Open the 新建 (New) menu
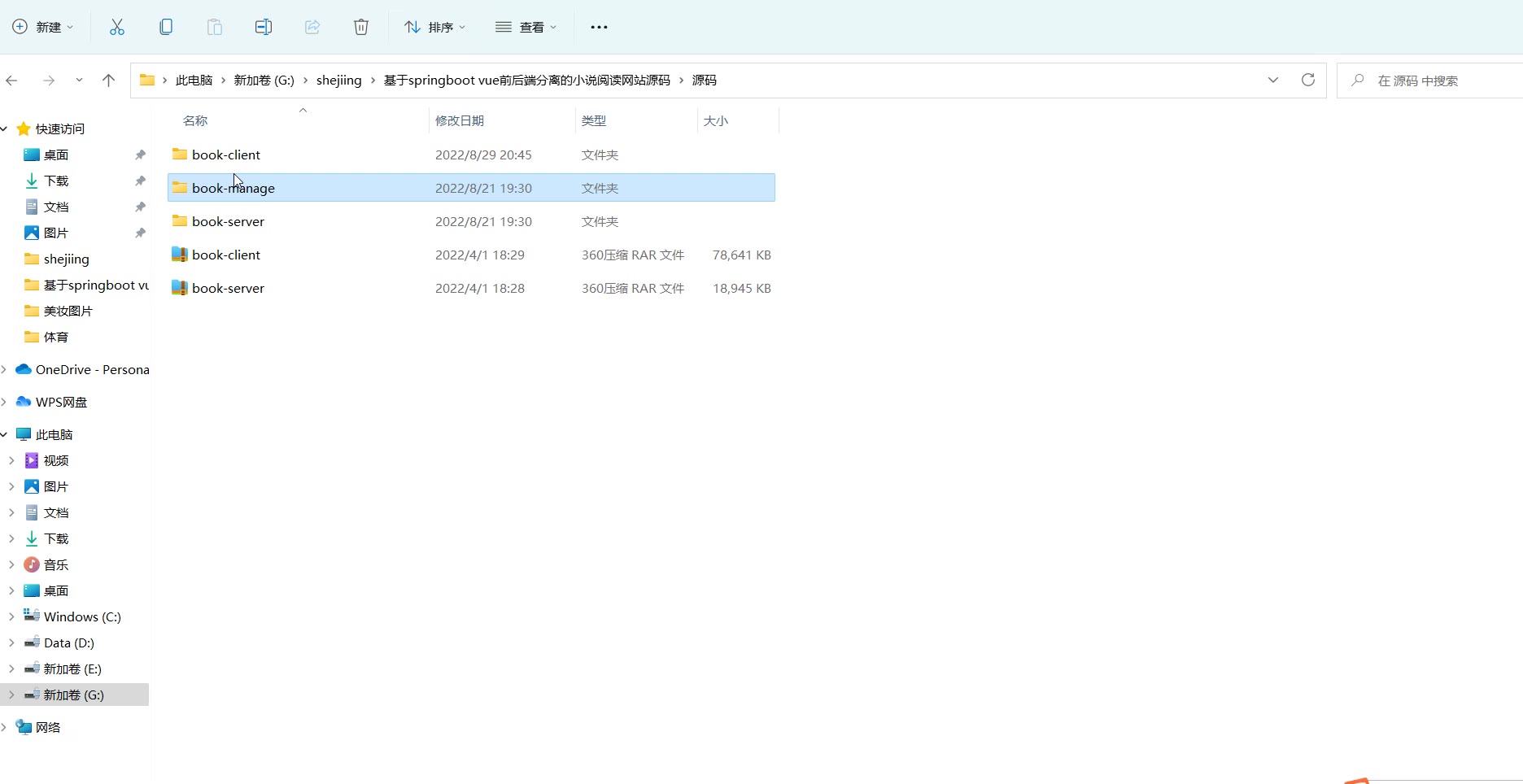The width and height of the screenshot is (1523, 784). [x=43, y=27]
